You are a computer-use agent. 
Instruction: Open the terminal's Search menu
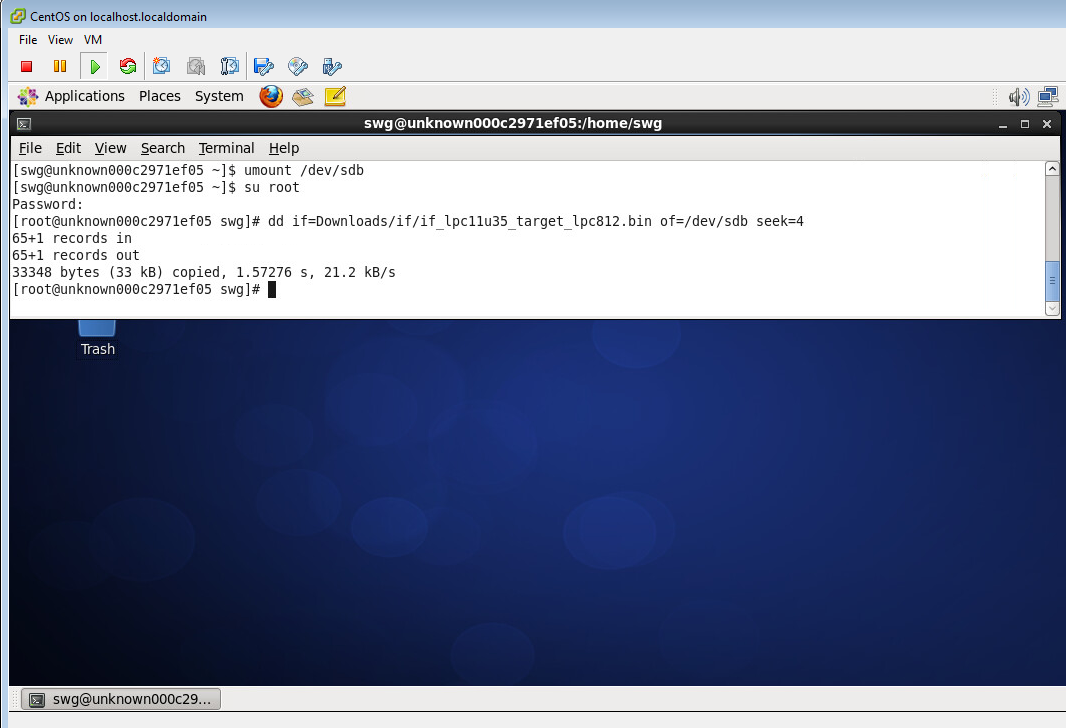[x=162, y=148]
